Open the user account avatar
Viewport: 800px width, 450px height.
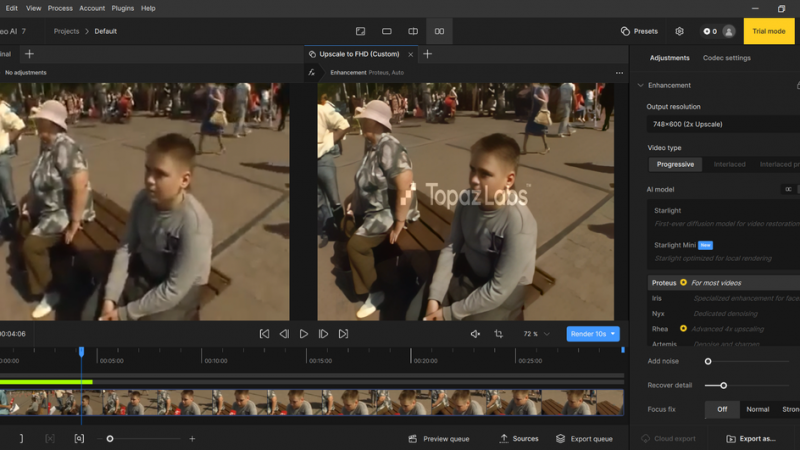(729, 31)
